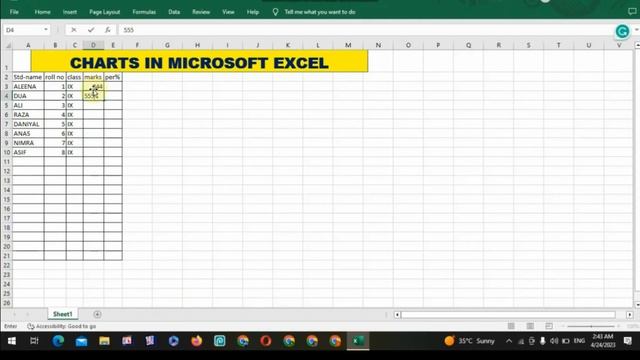Switch to the Home ribbon tab
640x360 pixels.
pyautogui.click(x=42, y=12)
